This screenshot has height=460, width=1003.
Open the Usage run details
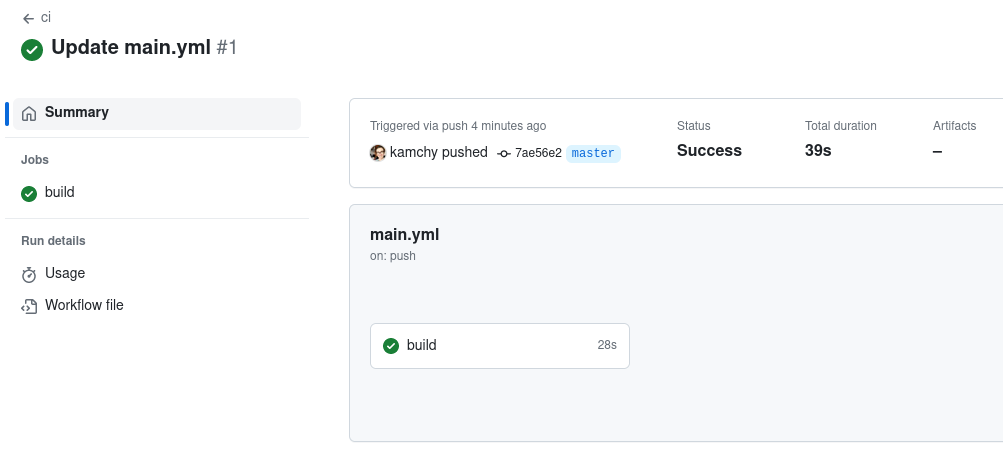coord(65,273)
